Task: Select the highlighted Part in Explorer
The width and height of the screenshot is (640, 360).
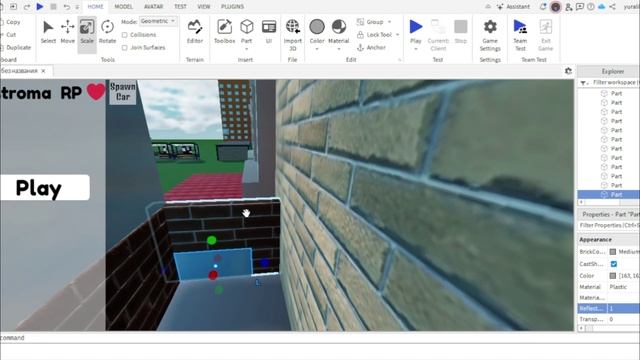Action: (x=609, y=195)
